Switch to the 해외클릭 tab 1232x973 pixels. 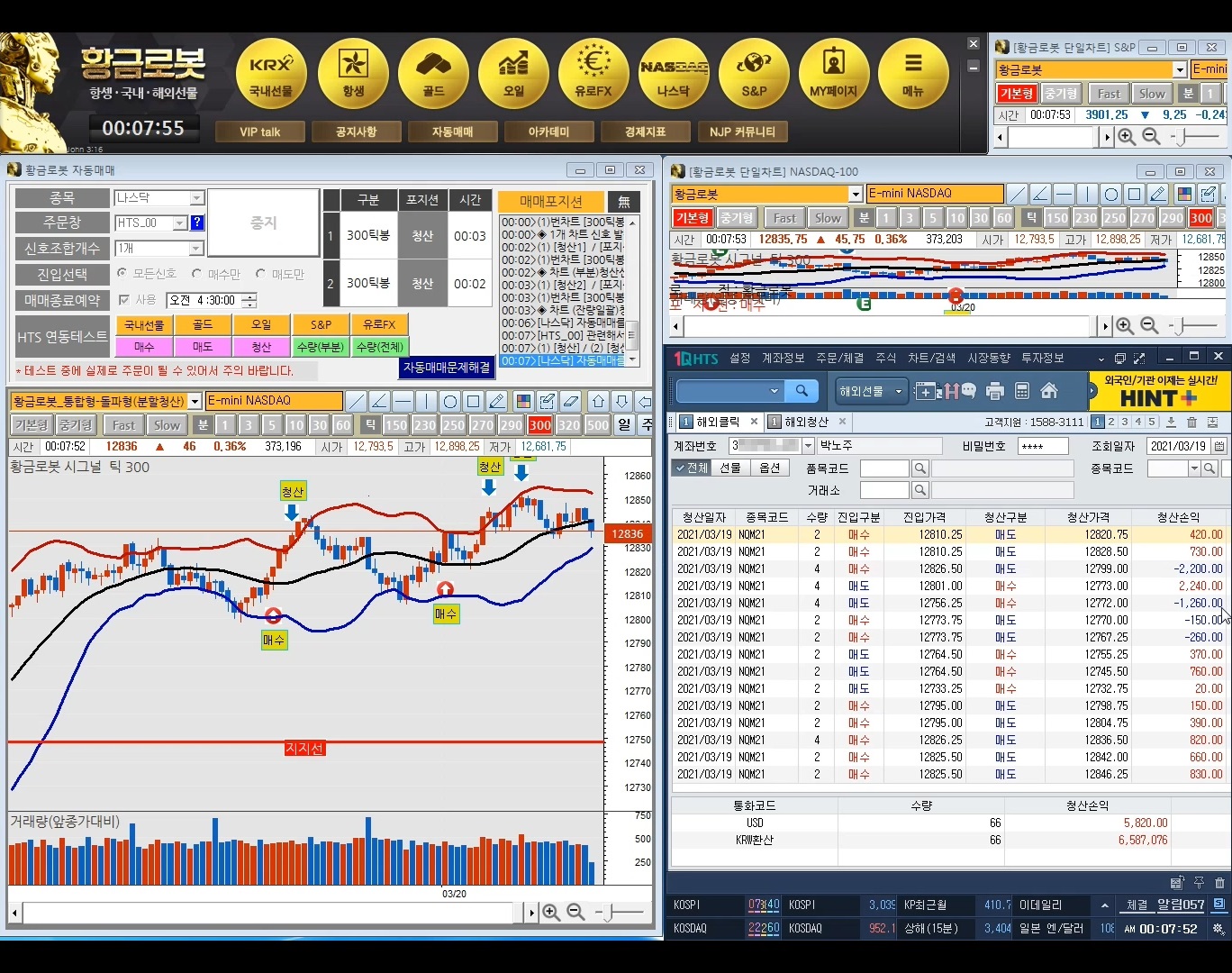718,422
